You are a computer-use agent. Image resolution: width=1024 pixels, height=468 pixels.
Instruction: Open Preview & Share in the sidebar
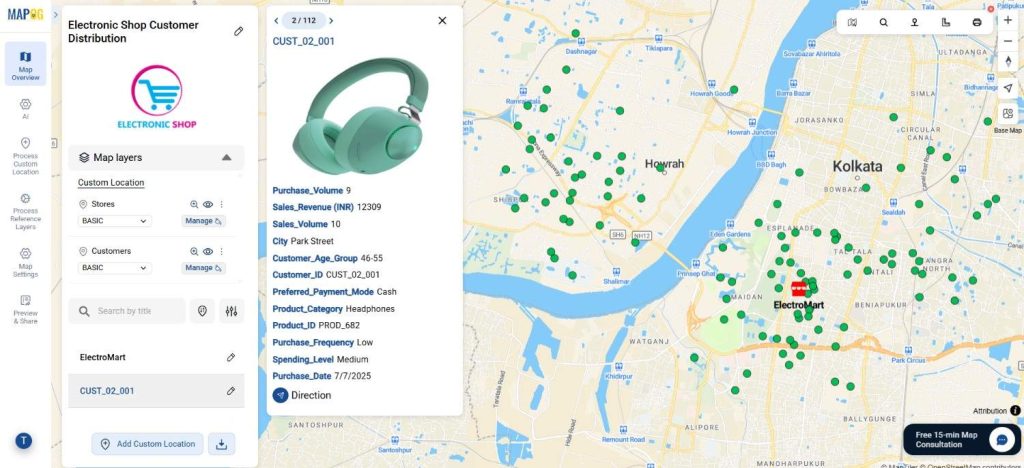coord(25,309)
